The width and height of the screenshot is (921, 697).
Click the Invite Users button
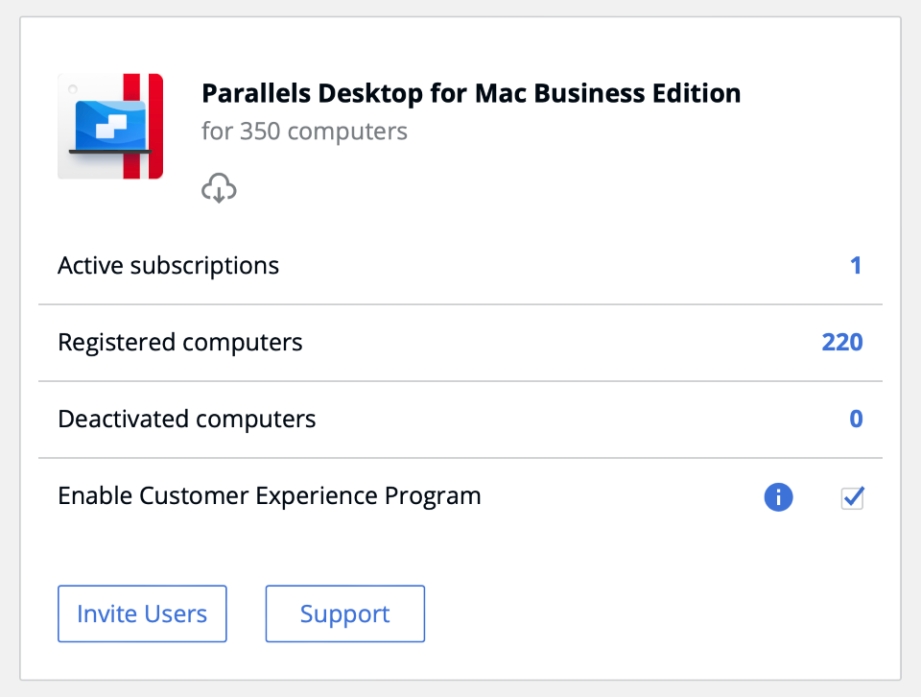point(142,613)
